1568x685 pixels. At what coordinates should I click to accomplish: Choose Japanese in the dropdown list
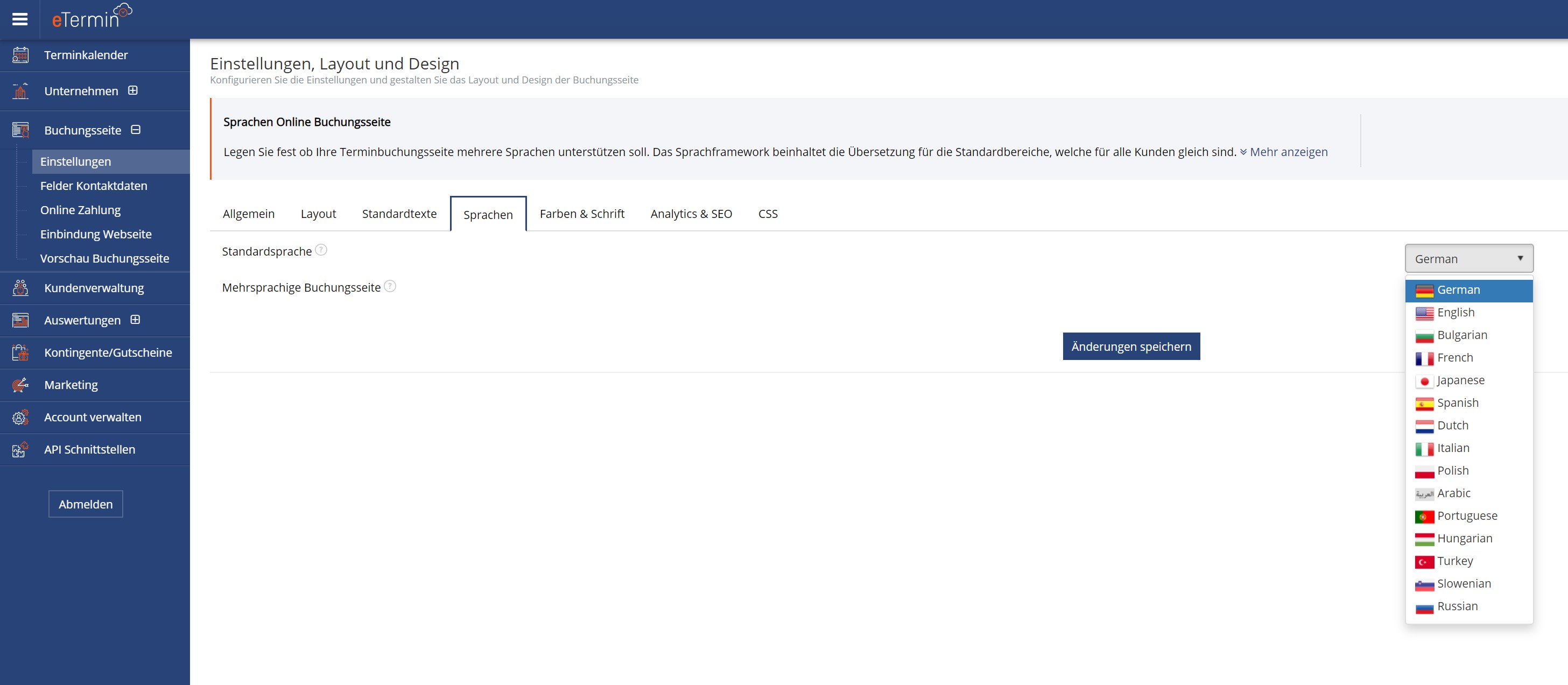1469,380
